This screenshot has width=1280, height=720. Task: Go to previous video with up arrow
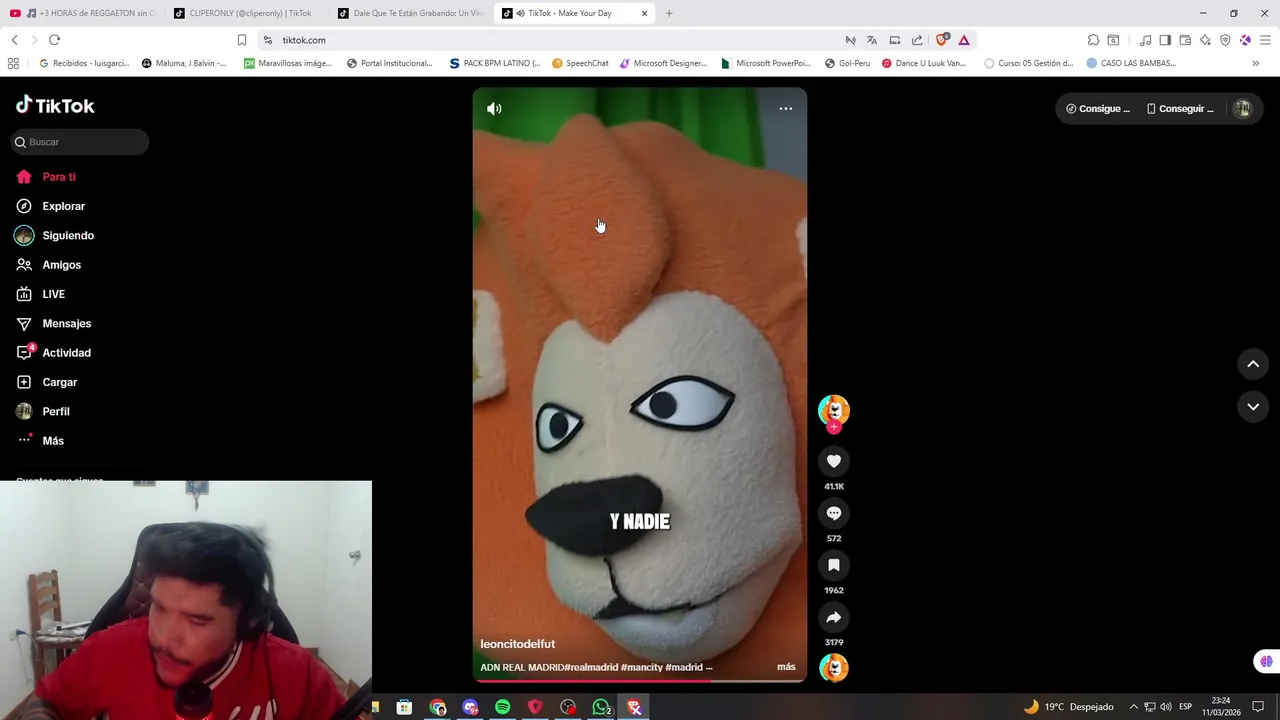pos(1253,364)
